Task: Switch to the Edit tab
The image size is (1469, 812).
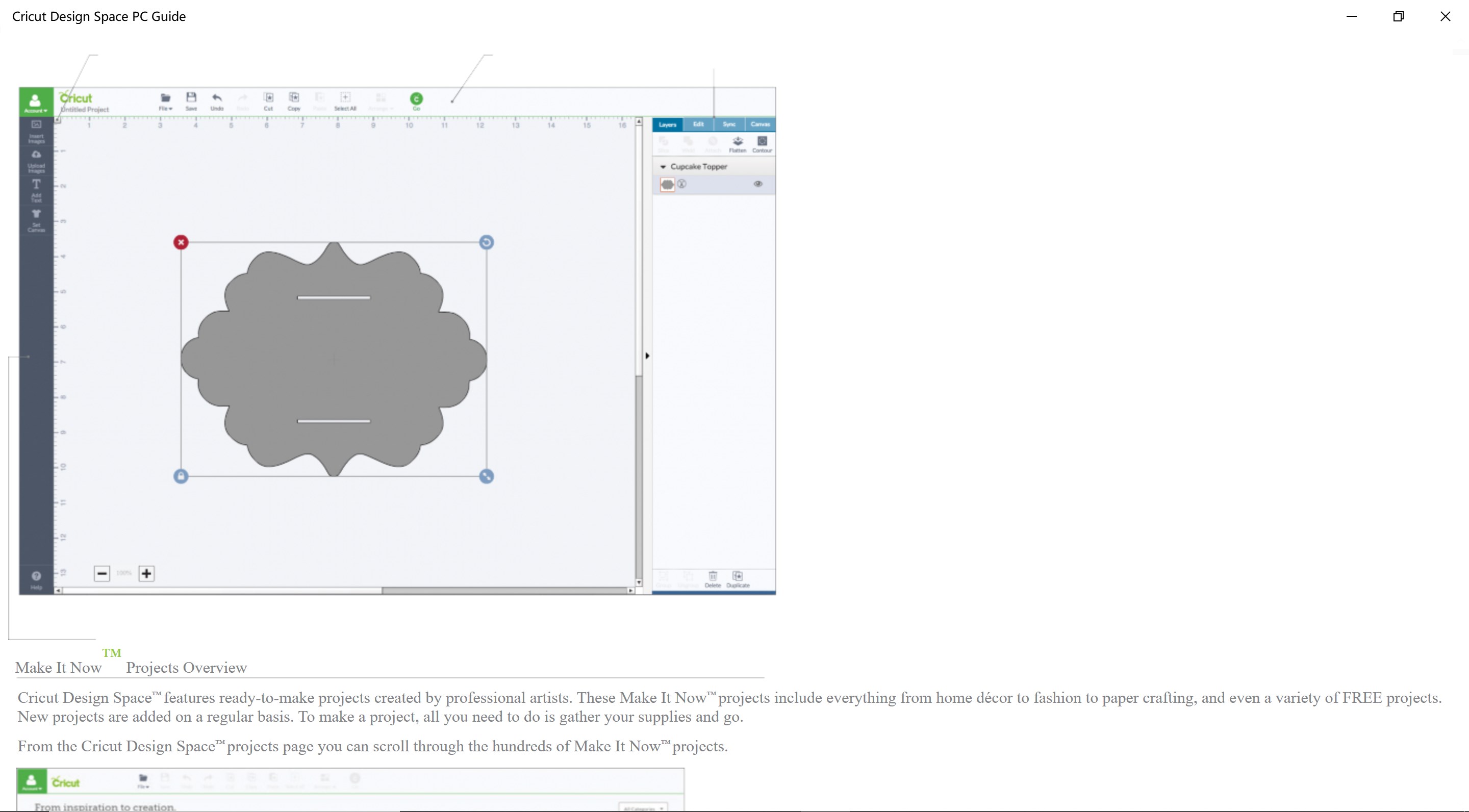Action: [x=698, y=124]
